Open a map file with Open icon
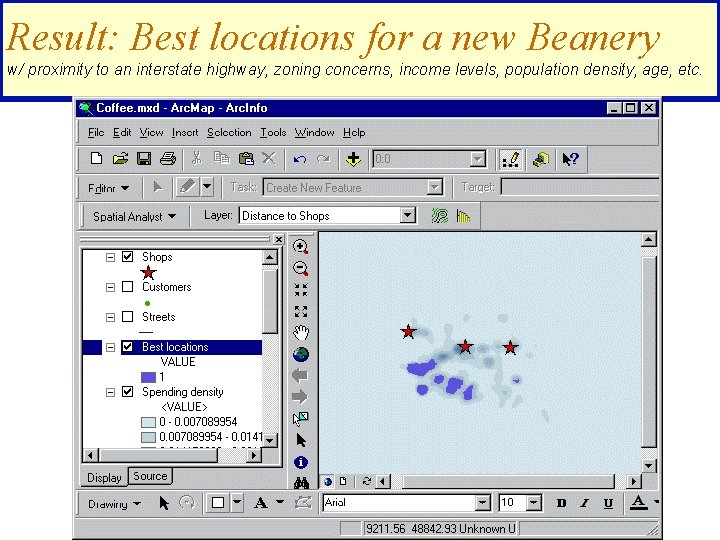Image resolution: width=720 pixels, height=540 pixels. (x=120, y=159)
